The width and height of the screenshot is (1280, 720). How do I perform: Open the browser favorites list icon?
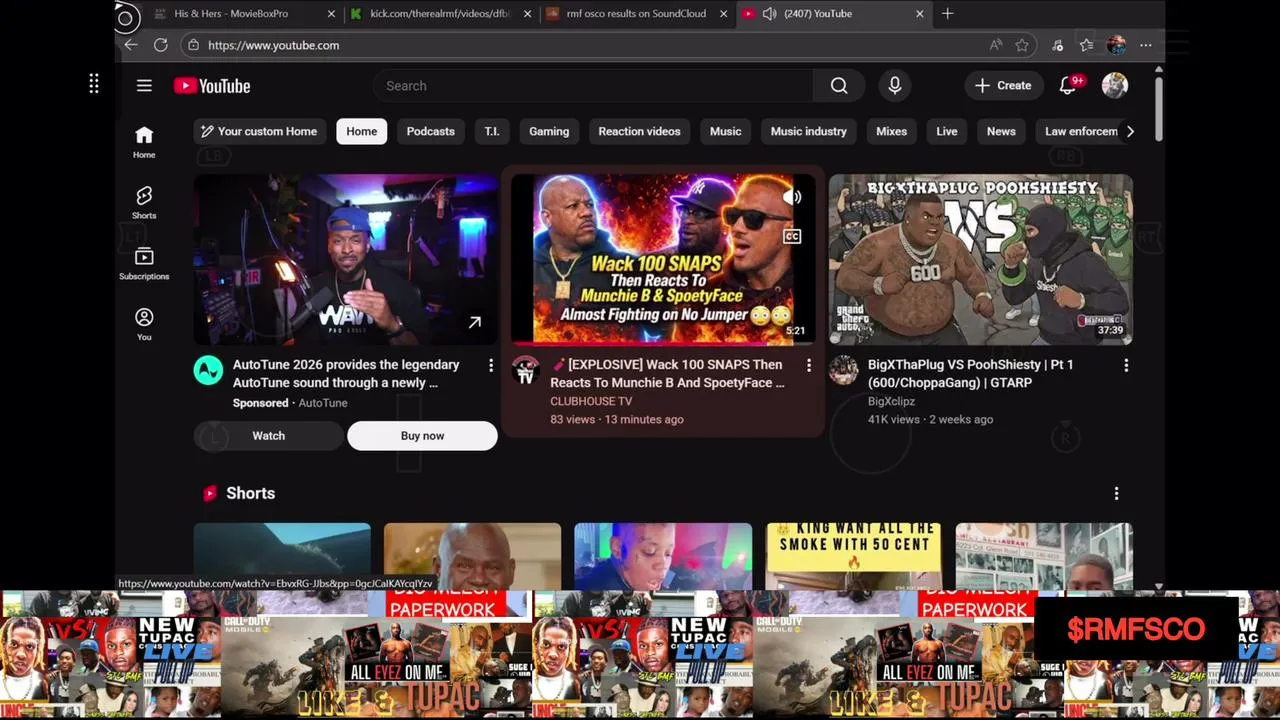coord(1087,45)
